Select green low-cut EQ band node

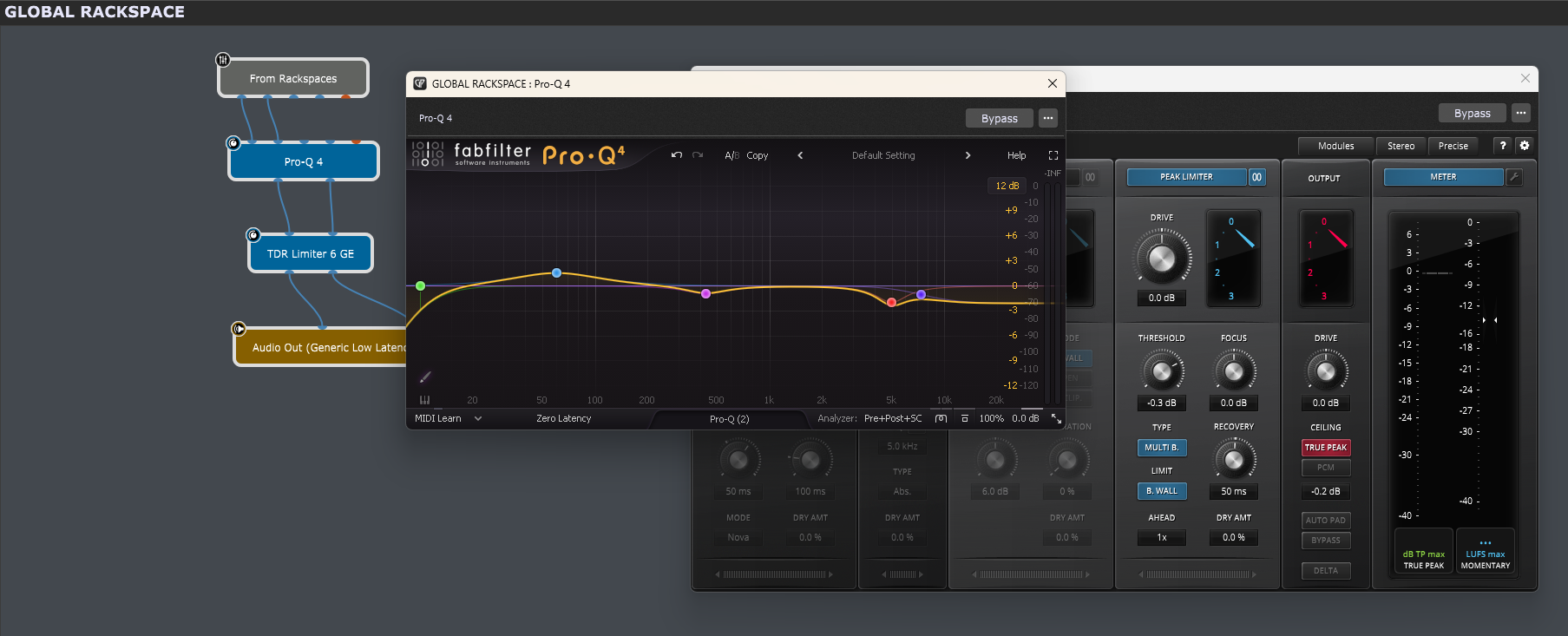pos(420,285)
